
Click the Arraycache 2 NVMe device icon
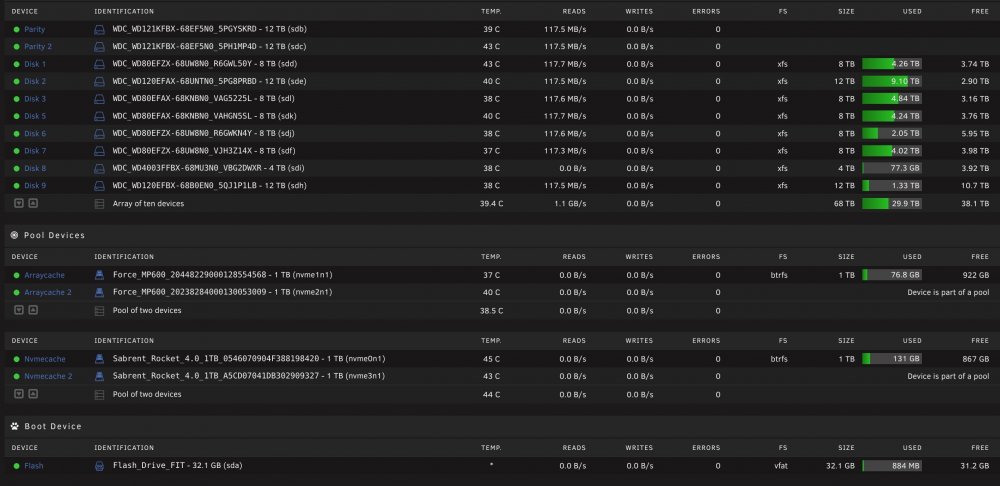[x=99, y=292]
